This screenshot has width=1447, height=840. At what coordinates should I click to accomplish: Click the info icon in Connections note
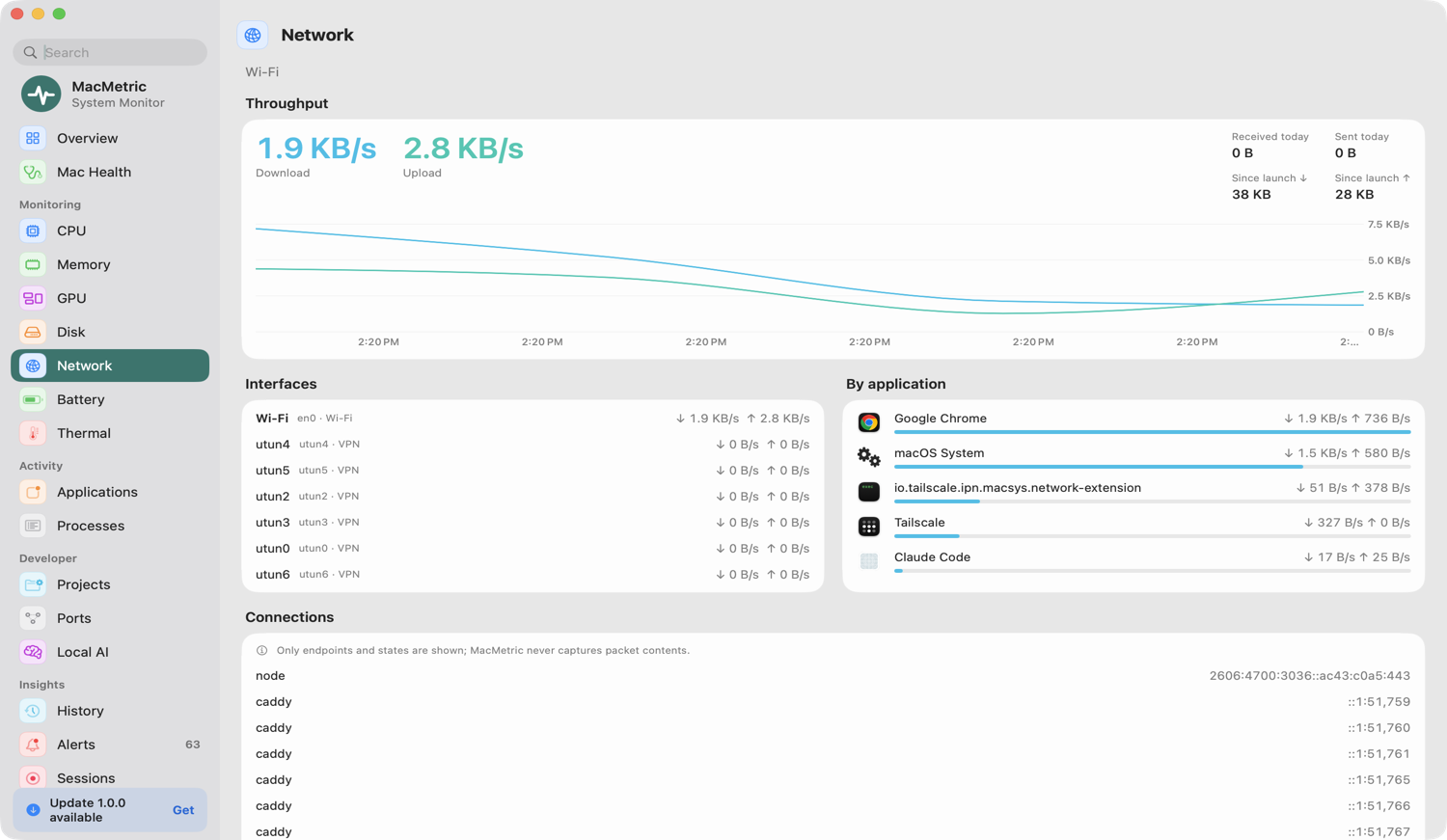261,651
